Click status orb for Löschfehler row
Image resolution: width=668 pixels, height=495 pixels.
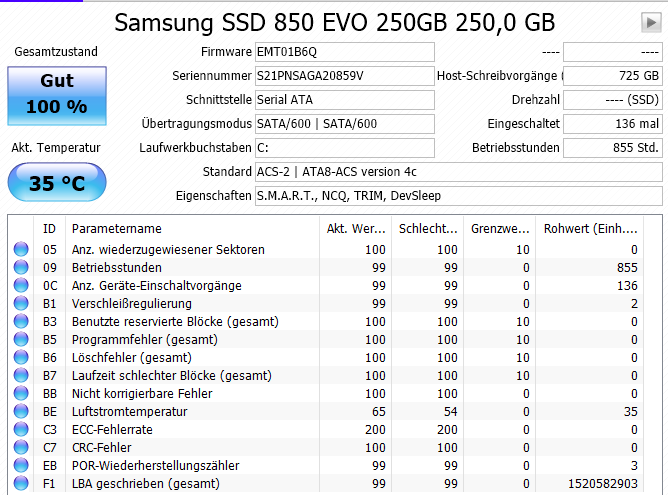(21, 357)
